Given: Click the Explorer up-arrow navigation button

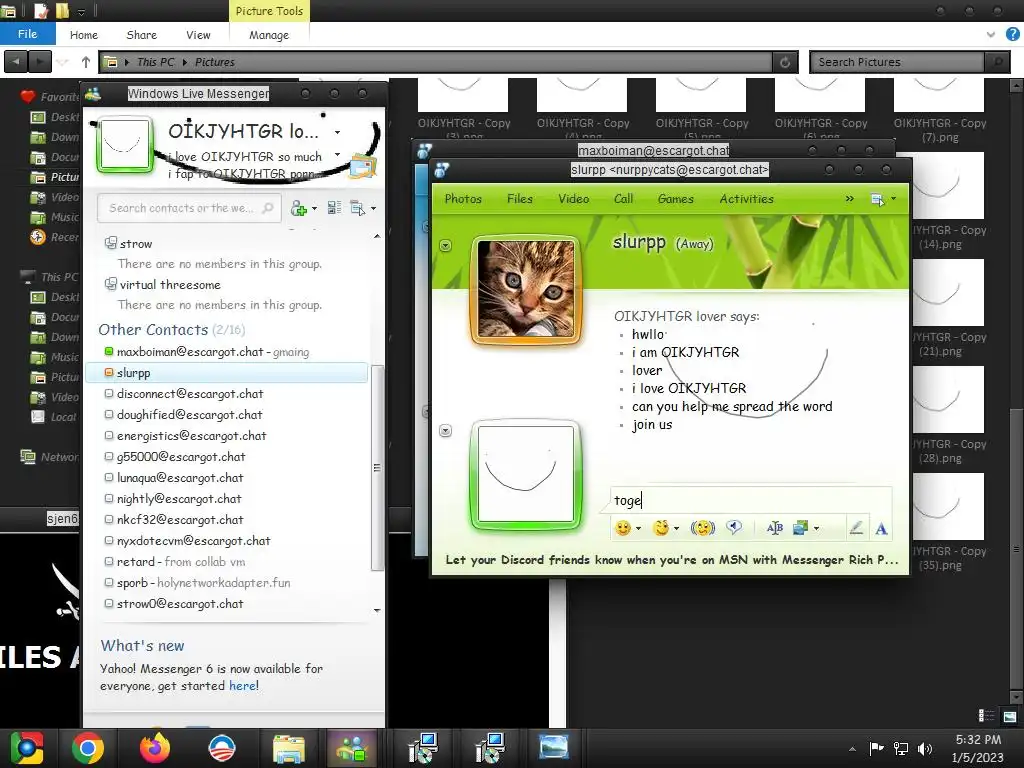Looking at the screenshot, I should pyautogui.click(x=86, y=62).
